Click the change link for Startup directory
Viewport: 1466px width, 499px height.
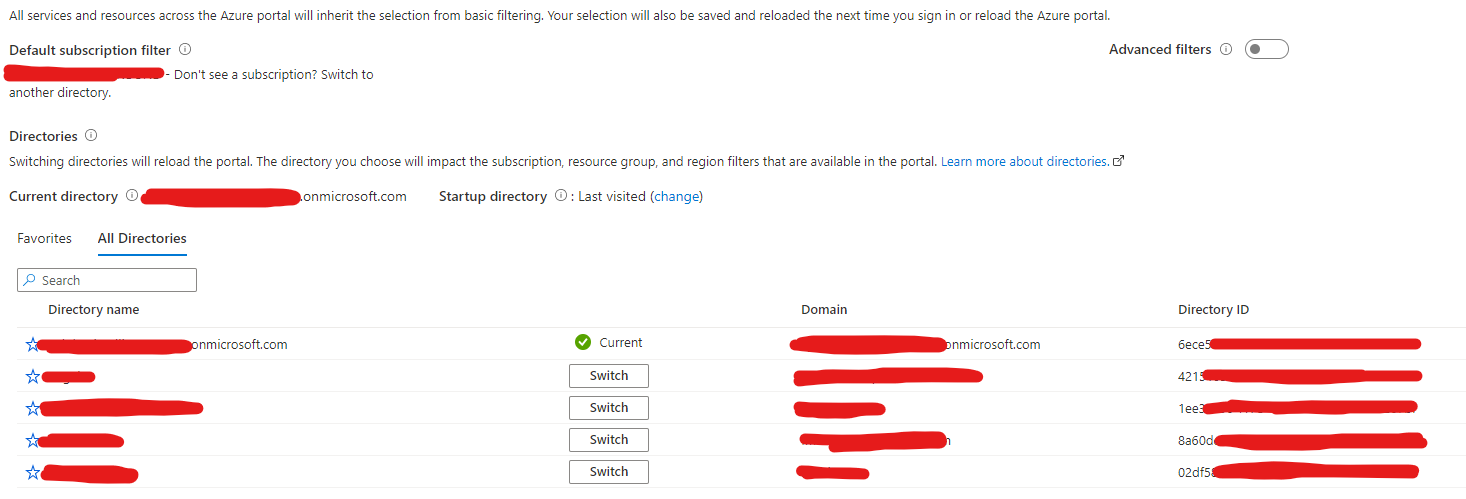point(677,196)
